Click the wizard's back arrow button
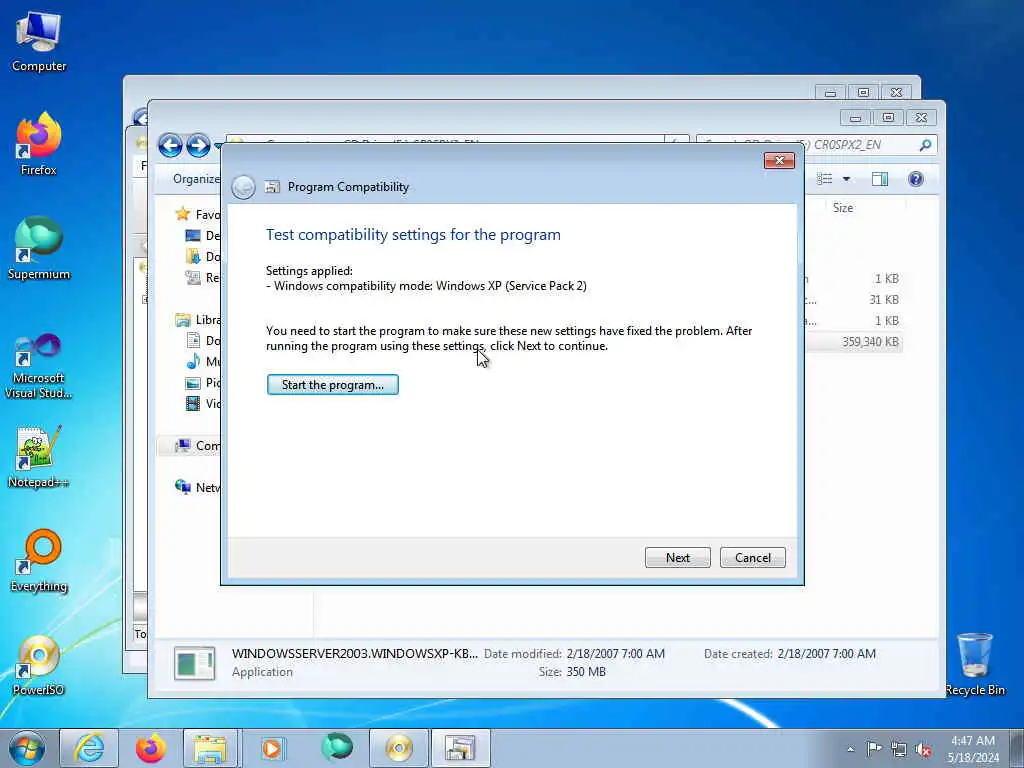1024x768 pixels. 243,187
